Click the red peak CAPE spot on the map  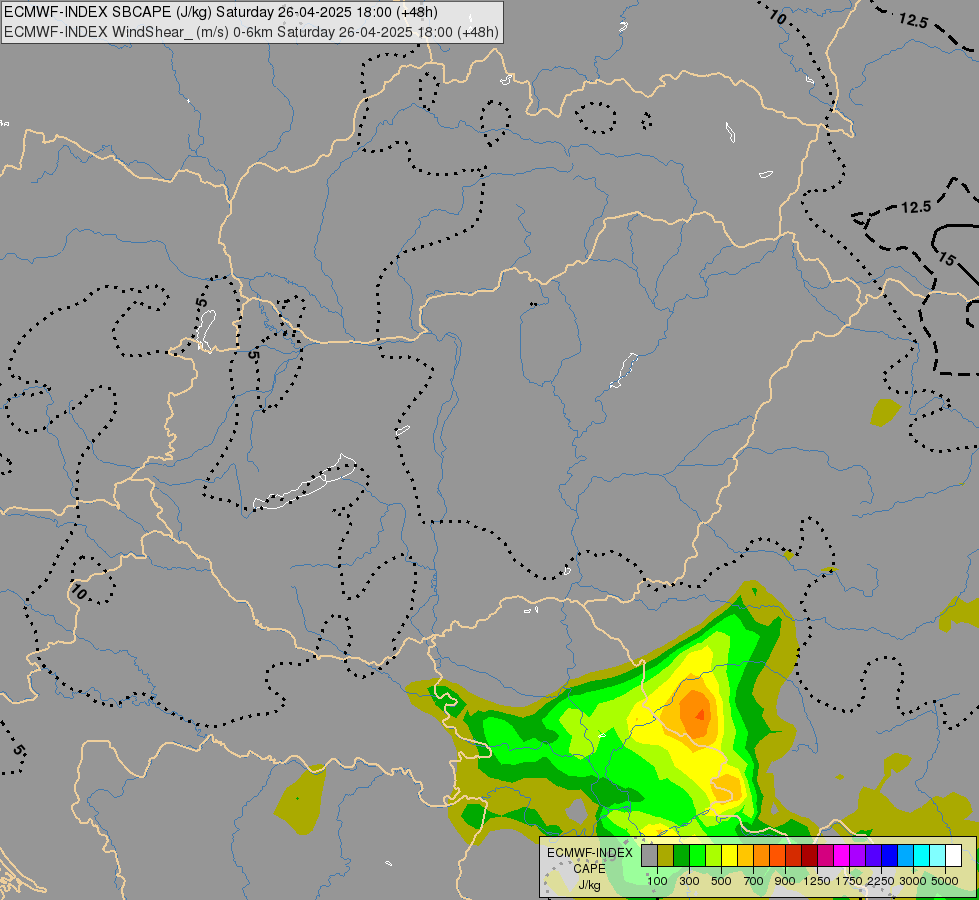click(x=701, y=714)
